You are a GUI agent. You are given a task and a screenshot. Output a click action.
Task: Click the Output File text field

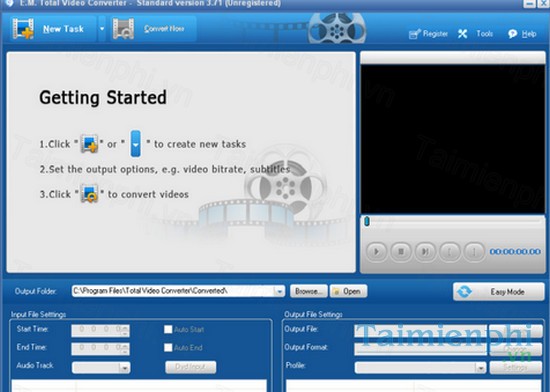pos(420,331)
